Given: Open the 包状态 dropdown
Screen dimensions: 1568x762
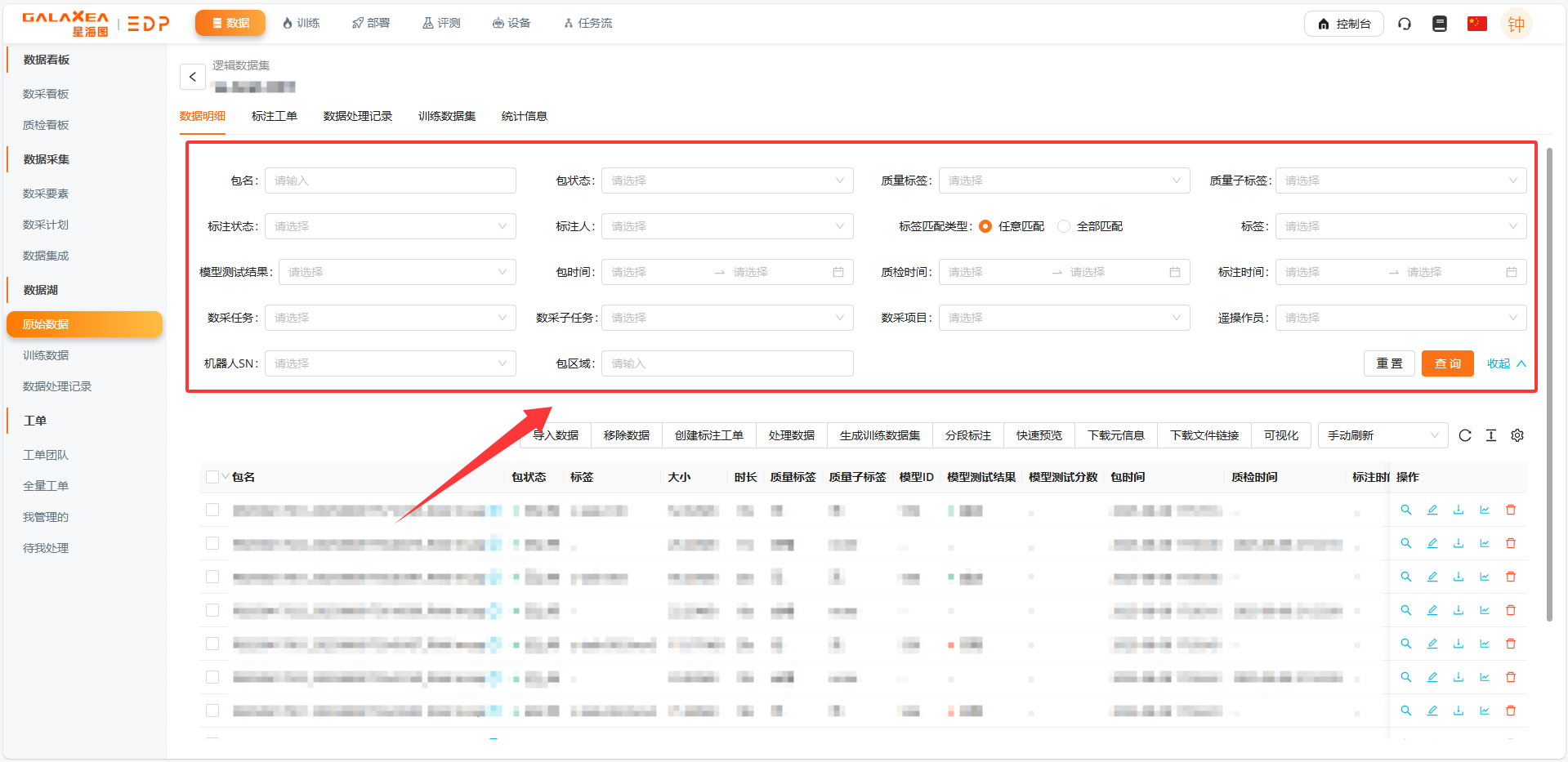Looking at the screenshot, I should tap(726, 180).
